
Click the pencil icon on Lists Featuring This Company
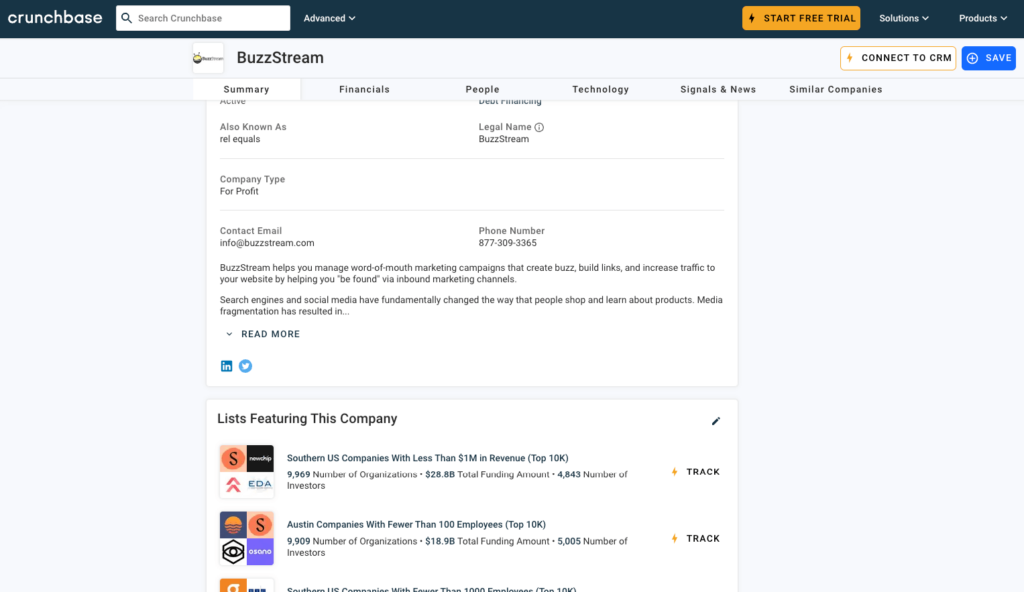tap(715, 421)
